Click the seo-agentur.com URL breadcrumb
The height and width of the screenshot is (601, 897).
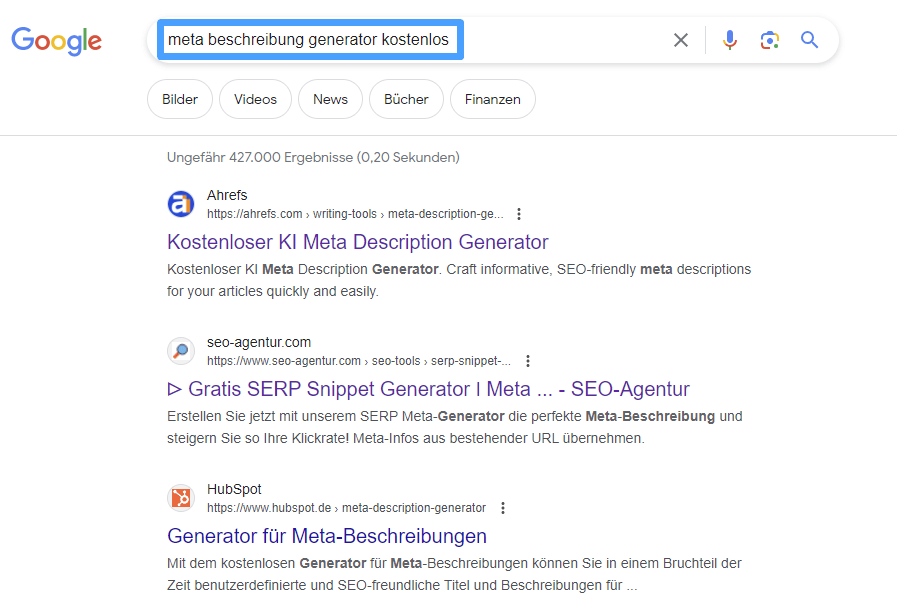pos(359,361)
